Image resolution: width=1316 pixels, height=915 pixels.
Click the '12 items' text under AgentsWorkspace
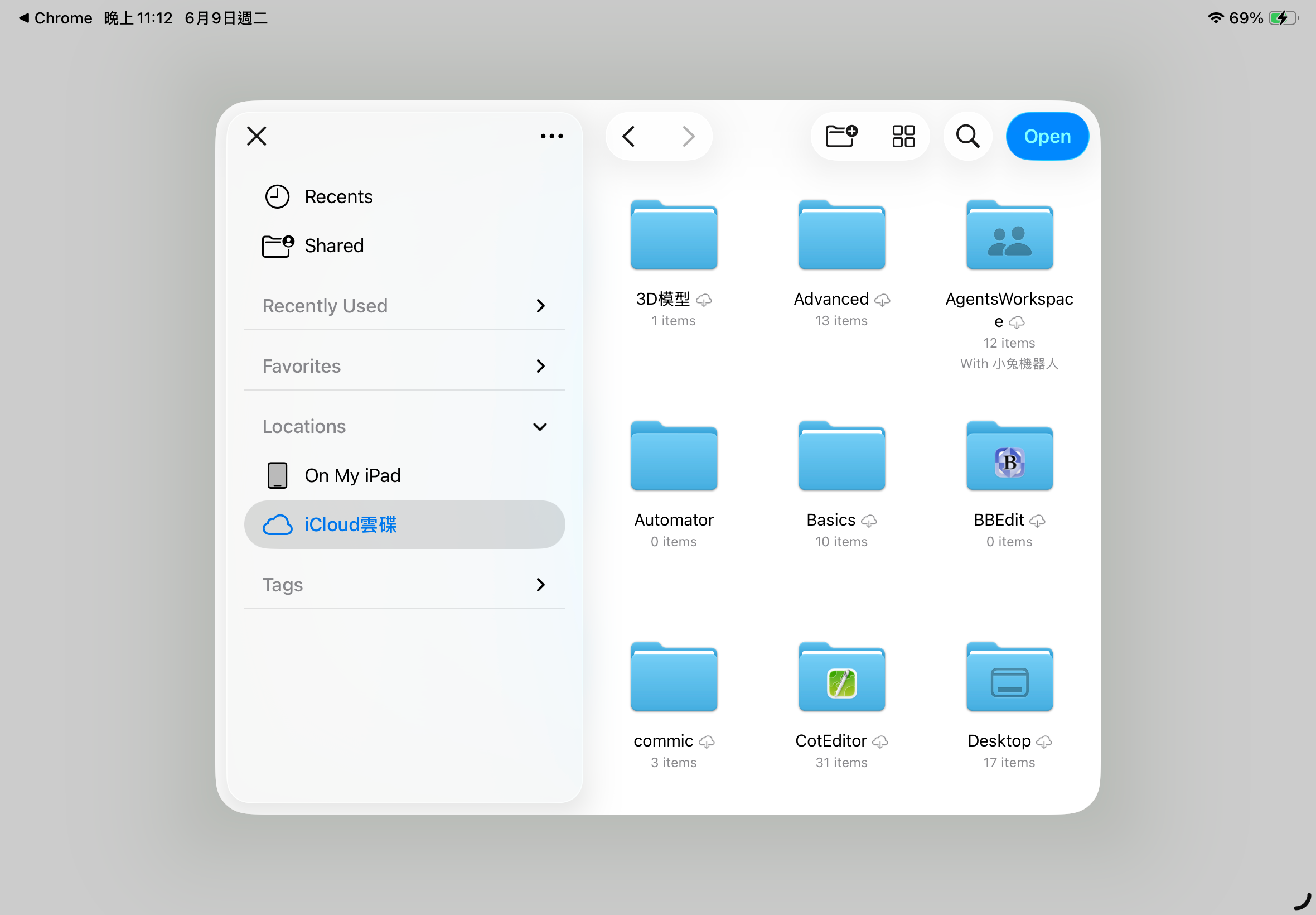point(1009,343)
